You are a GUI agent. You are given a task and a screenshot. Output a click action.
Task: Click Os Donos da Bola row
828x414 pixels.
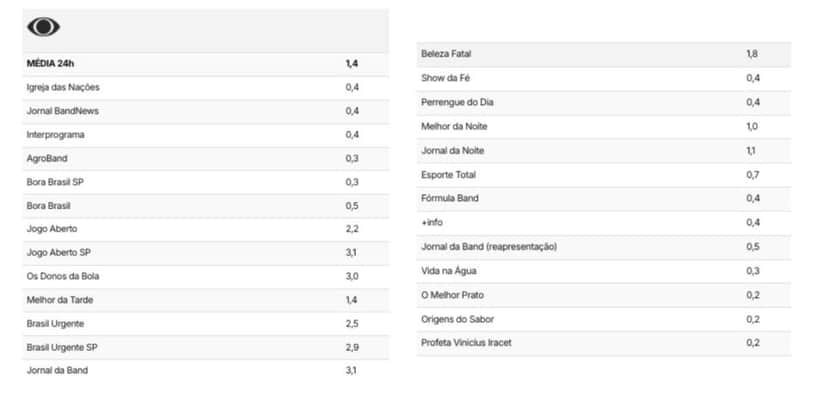pos(205,277)
